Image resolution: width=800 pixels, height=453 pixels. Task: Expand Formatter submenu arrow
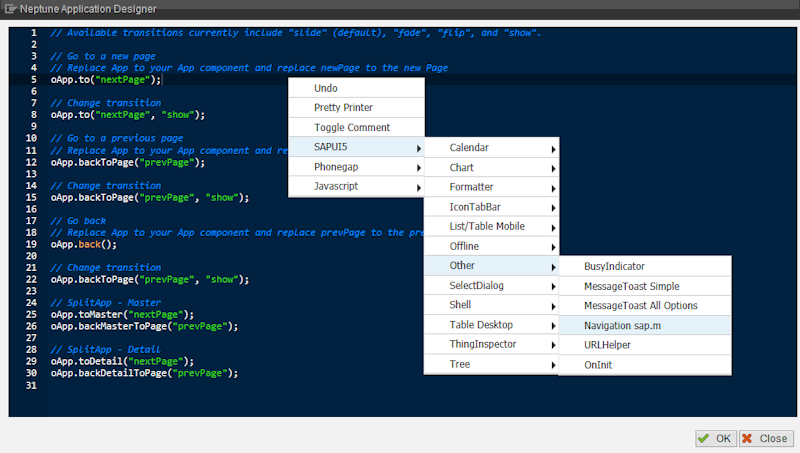(554, 188)
